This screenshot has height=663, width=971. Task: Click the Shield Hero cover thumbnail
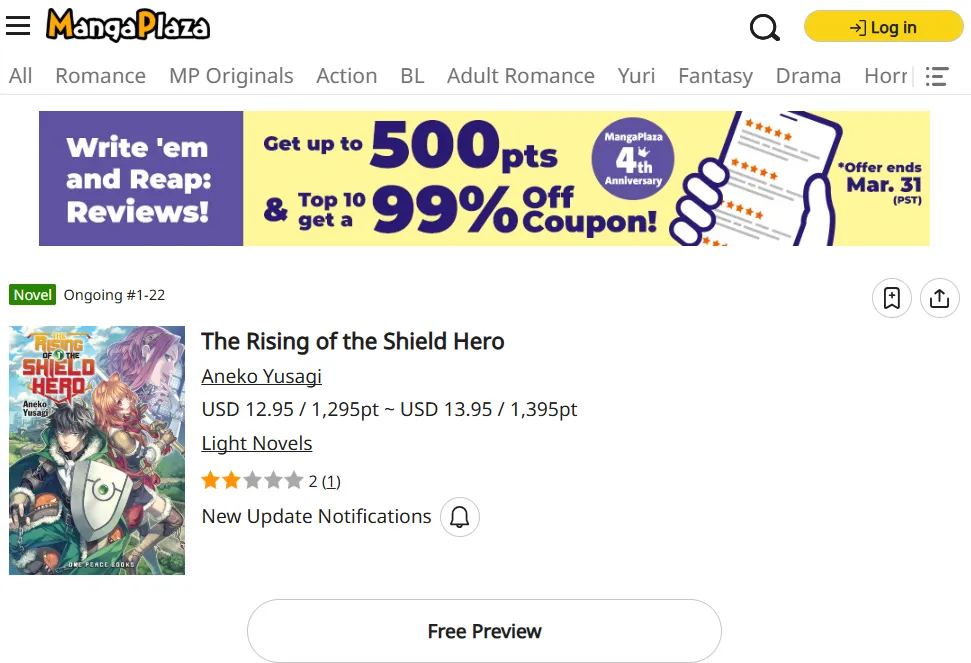coord(97,450)
